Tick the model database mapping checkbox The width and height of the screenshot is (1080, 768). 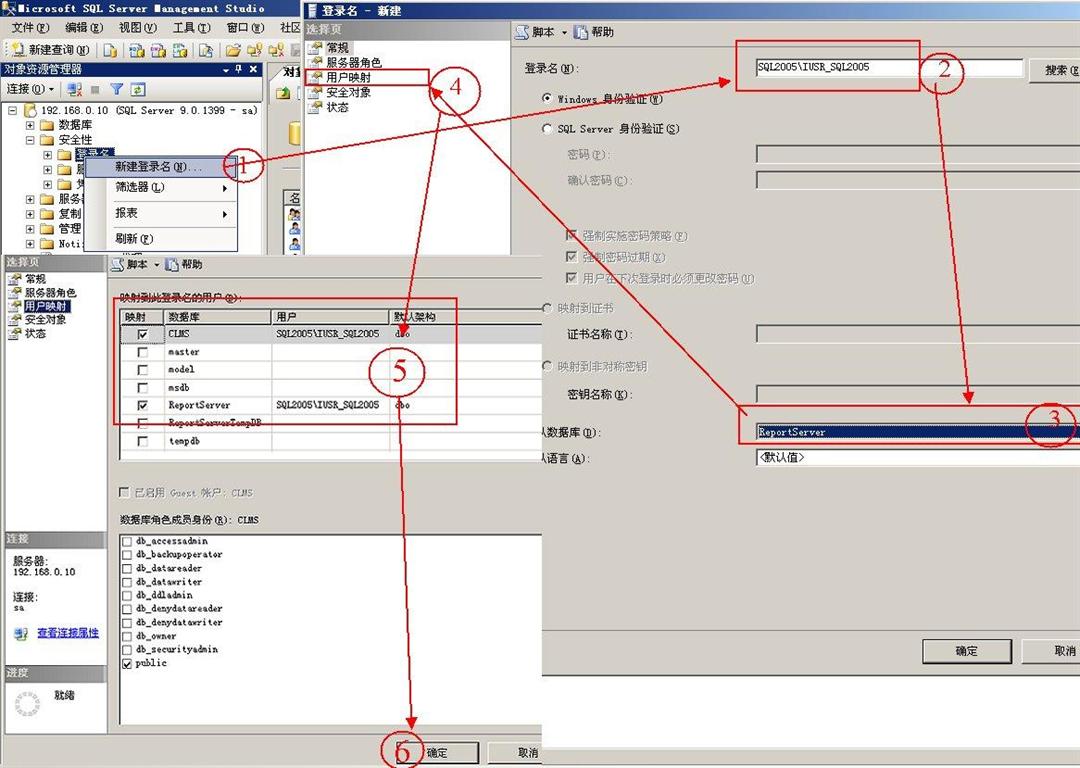tap(143, 370)
